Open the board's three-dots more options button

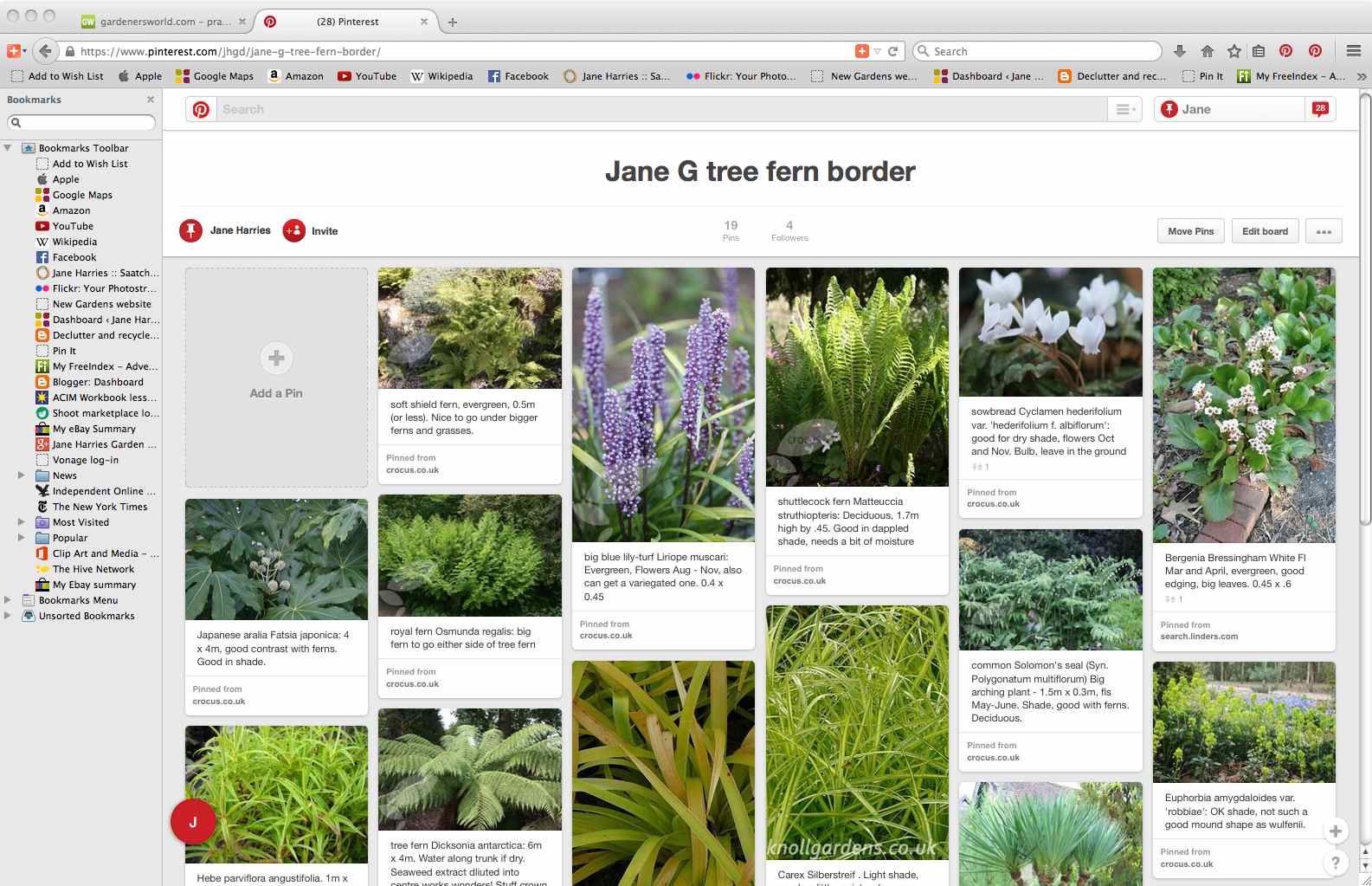[1324, 231]
